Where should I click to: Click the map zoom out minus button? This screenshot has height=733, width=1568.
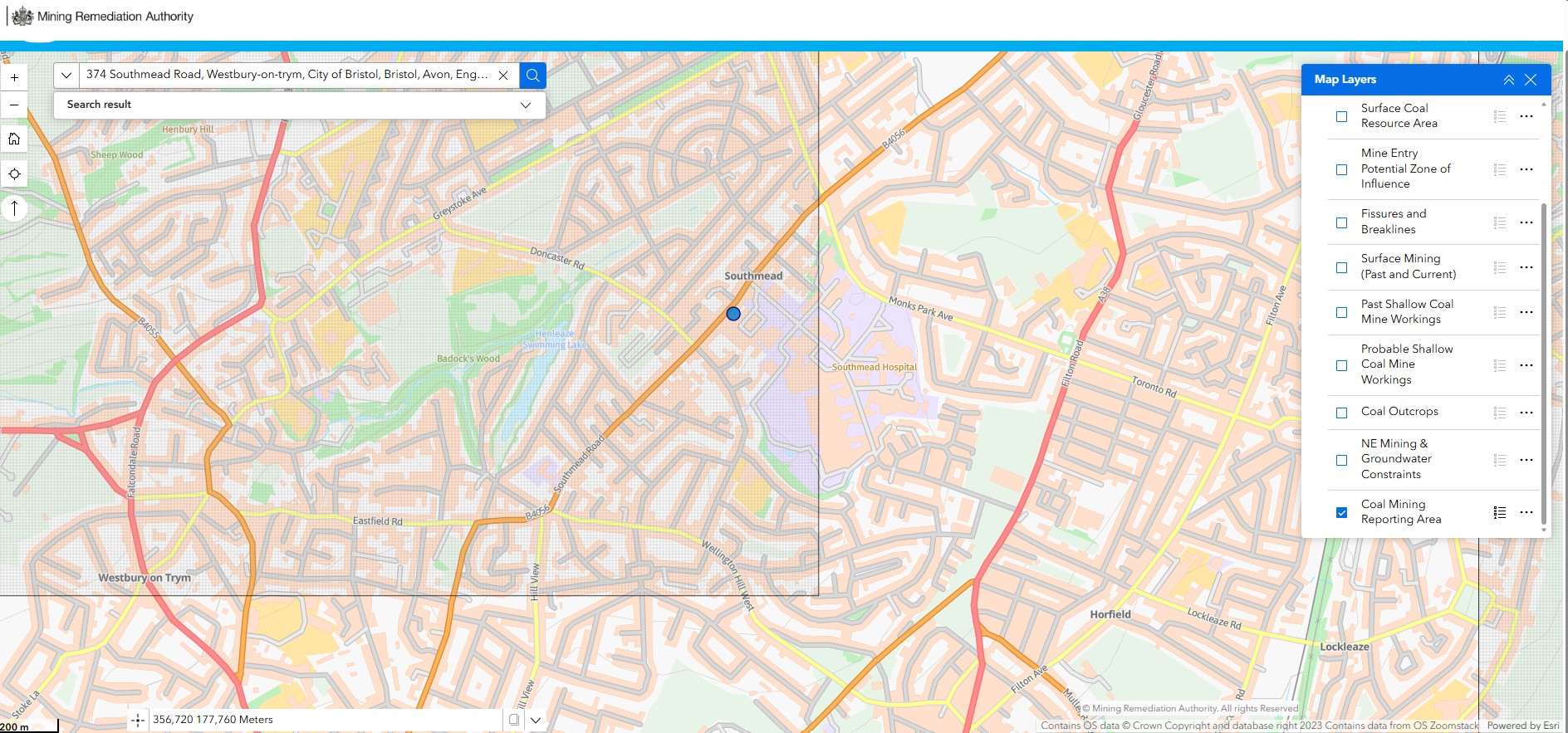coord(14,105)
